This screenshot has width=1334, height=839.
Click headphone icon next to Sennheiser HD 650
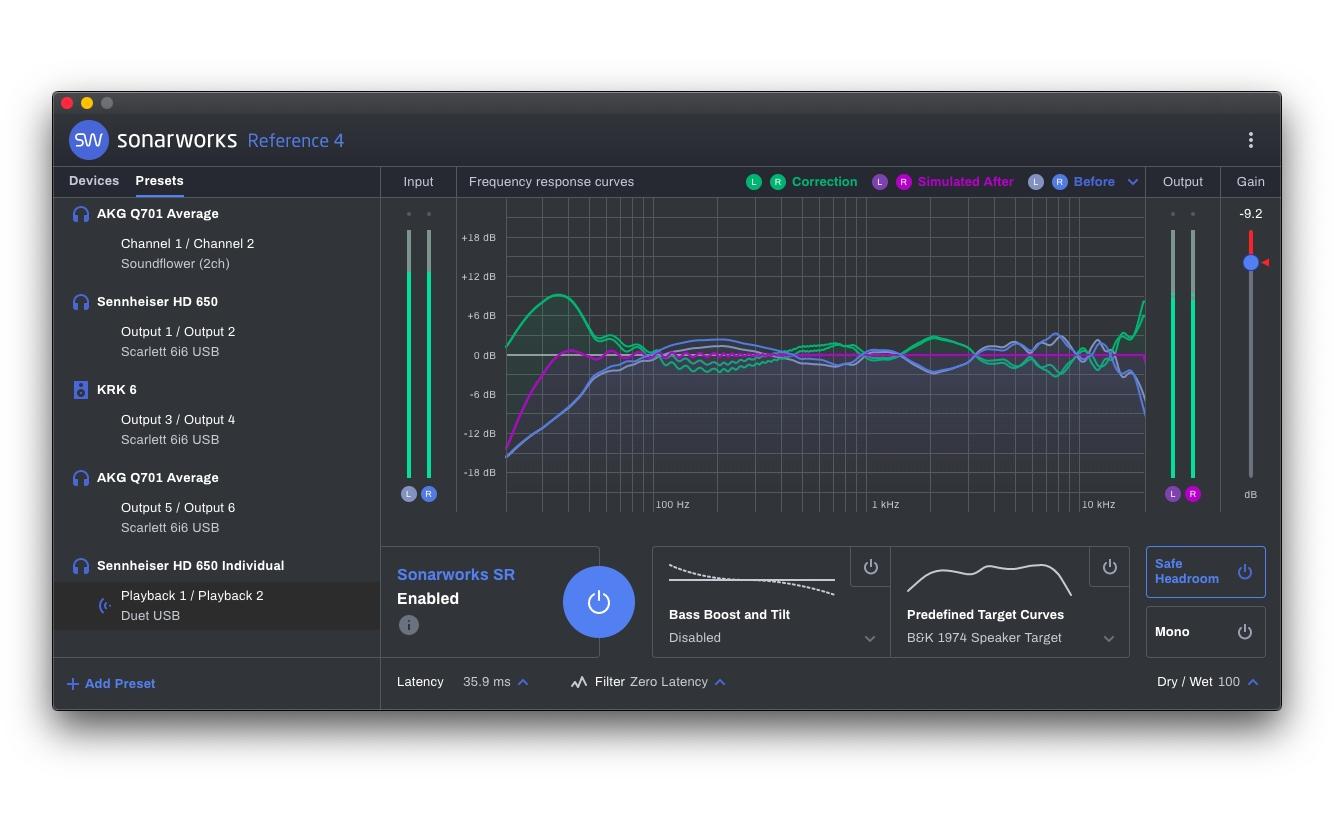tap(81, 302)
